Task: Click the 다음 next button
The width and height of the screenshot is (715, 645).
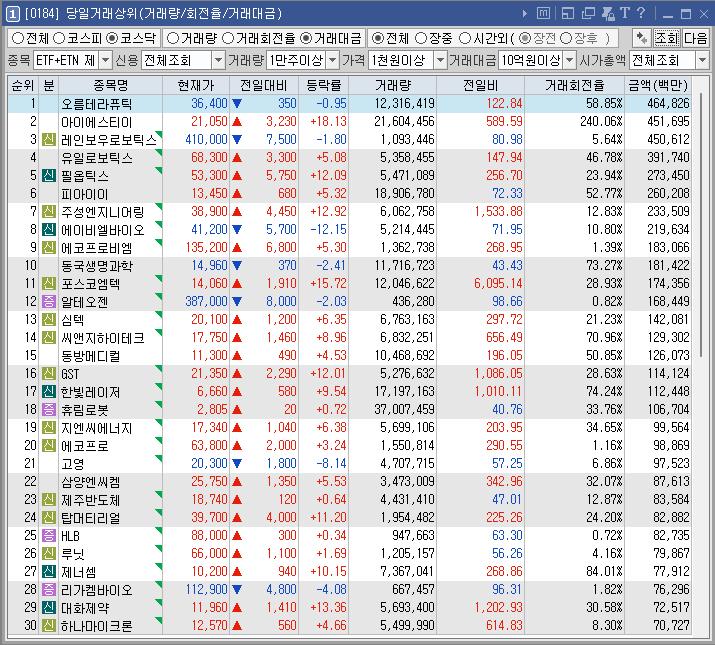Action: [695, 38]
